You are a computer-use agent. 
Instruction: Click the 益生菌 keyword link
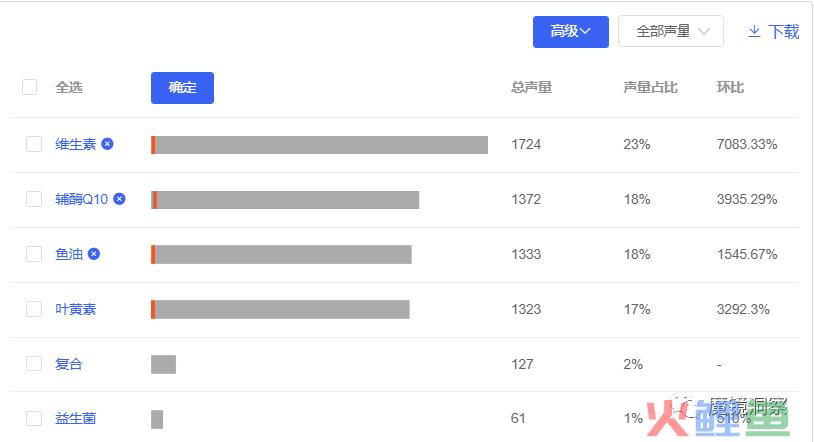[x=76, y=418]
